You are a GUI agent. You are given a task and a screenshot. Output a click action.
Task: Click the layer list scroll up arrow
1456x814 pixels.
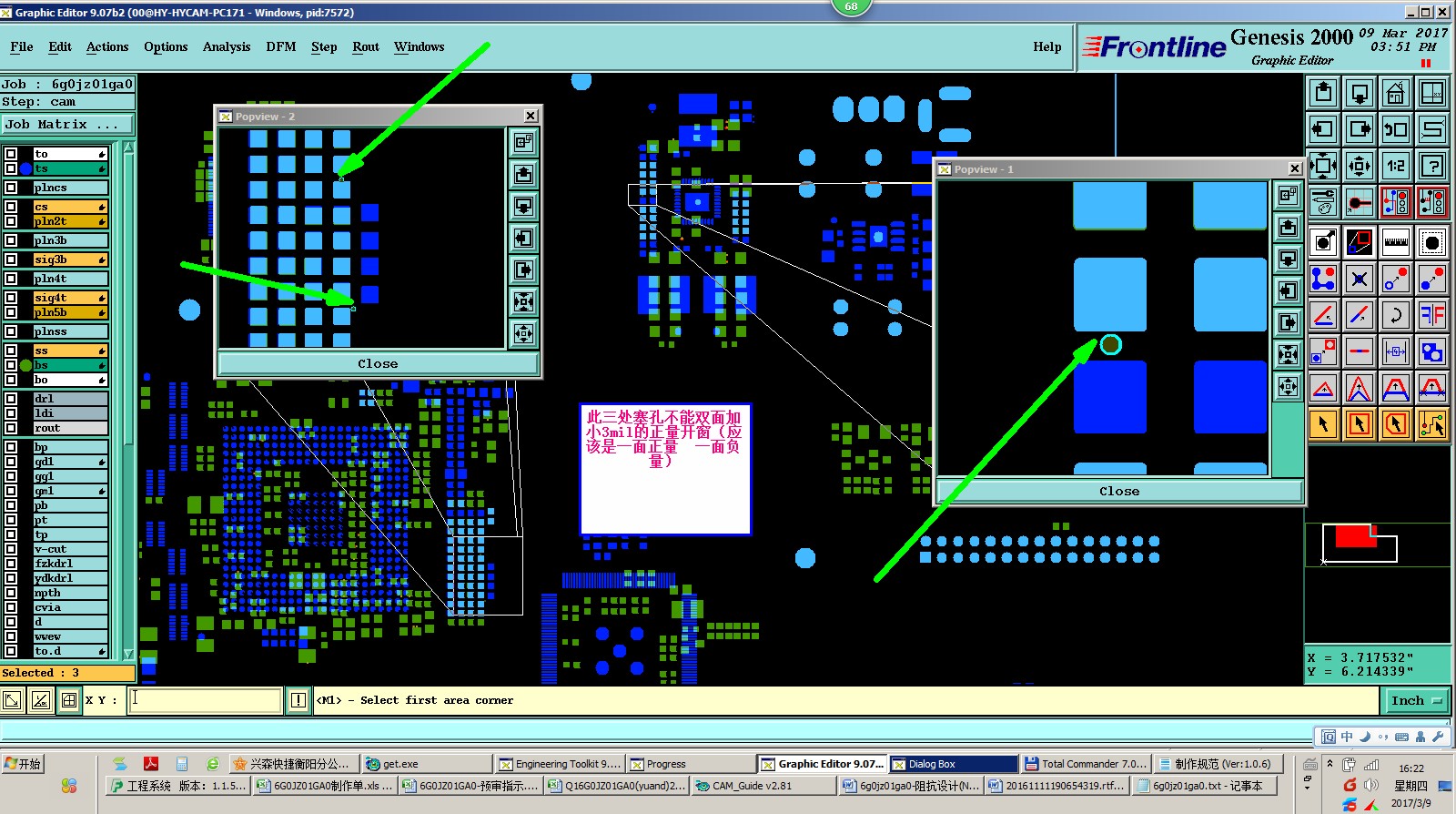coord(128,148)
